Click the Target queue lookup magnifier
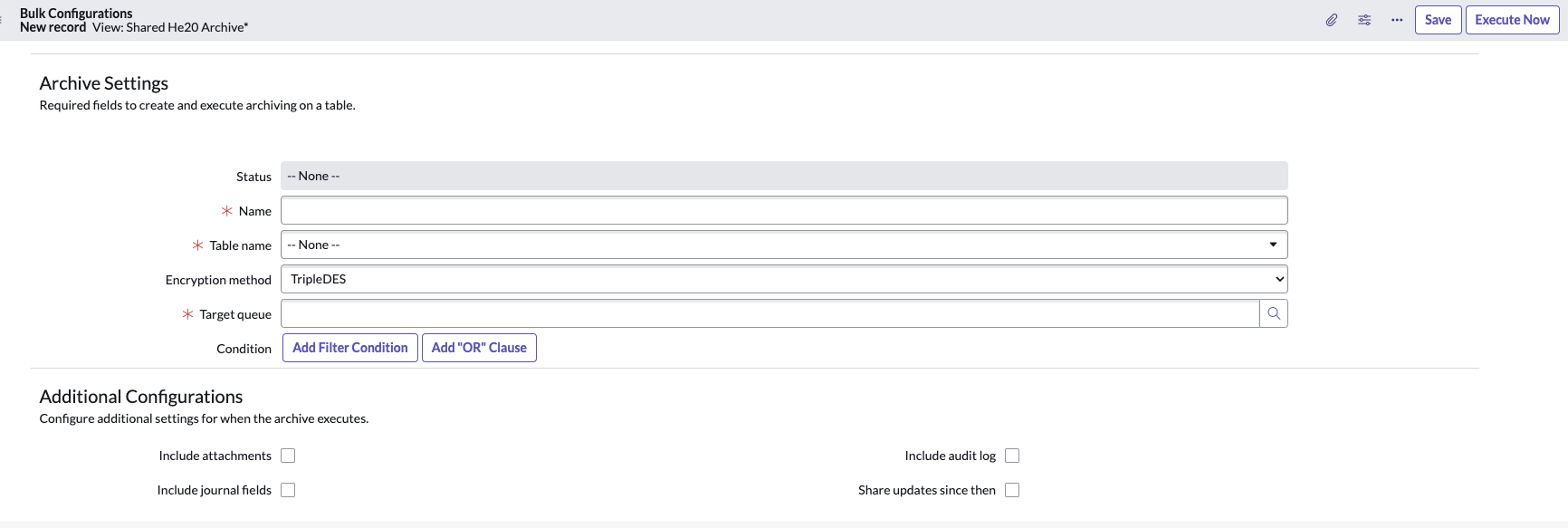 1274,313
